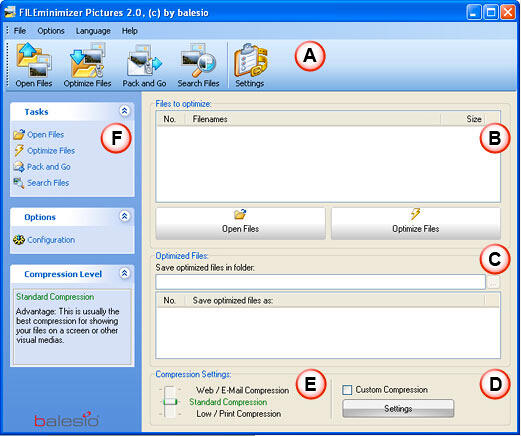Open the Configuration link under Options
521x436 pixels.
pos(51,240)
